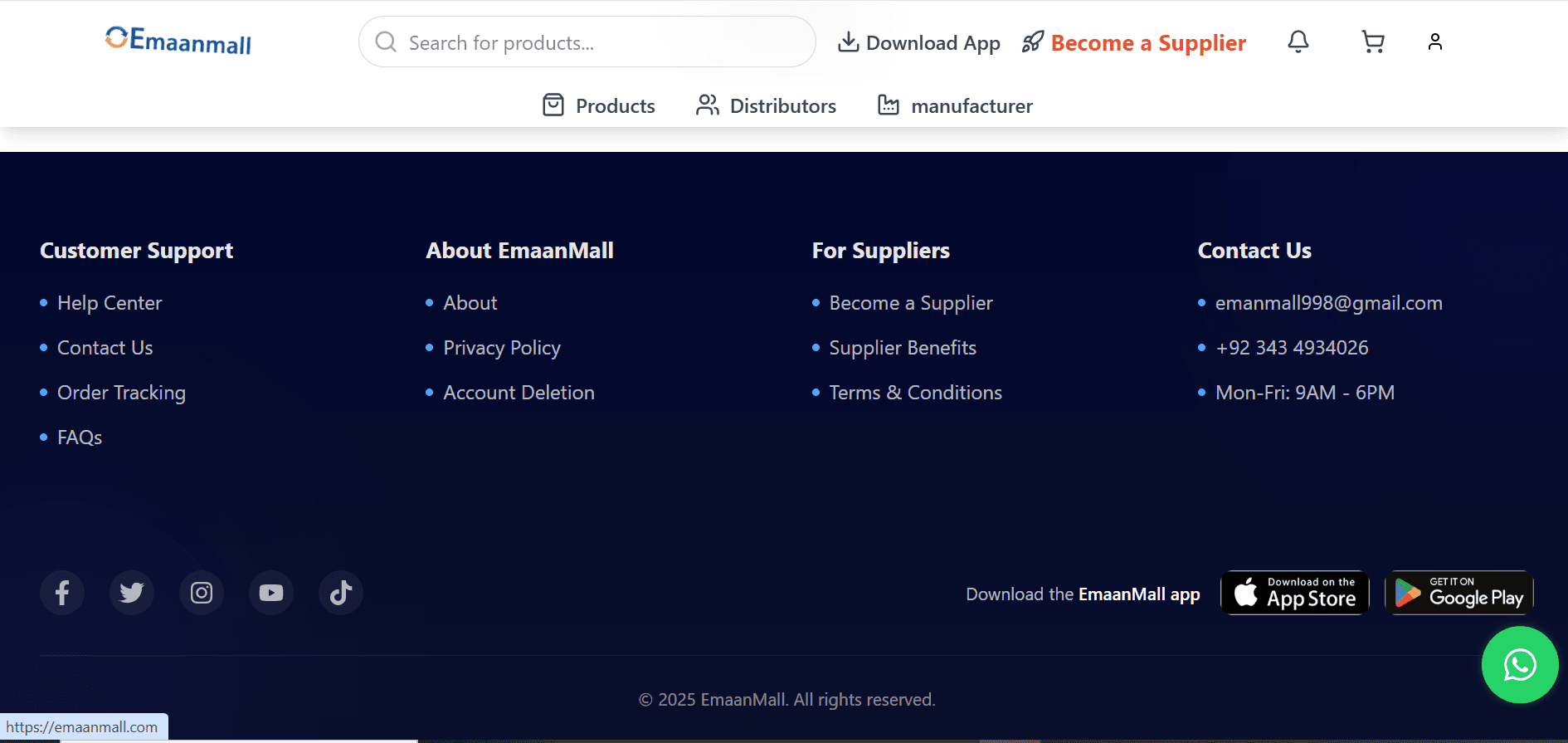Select the manufacturer menu item

click(x=955, y=105)
